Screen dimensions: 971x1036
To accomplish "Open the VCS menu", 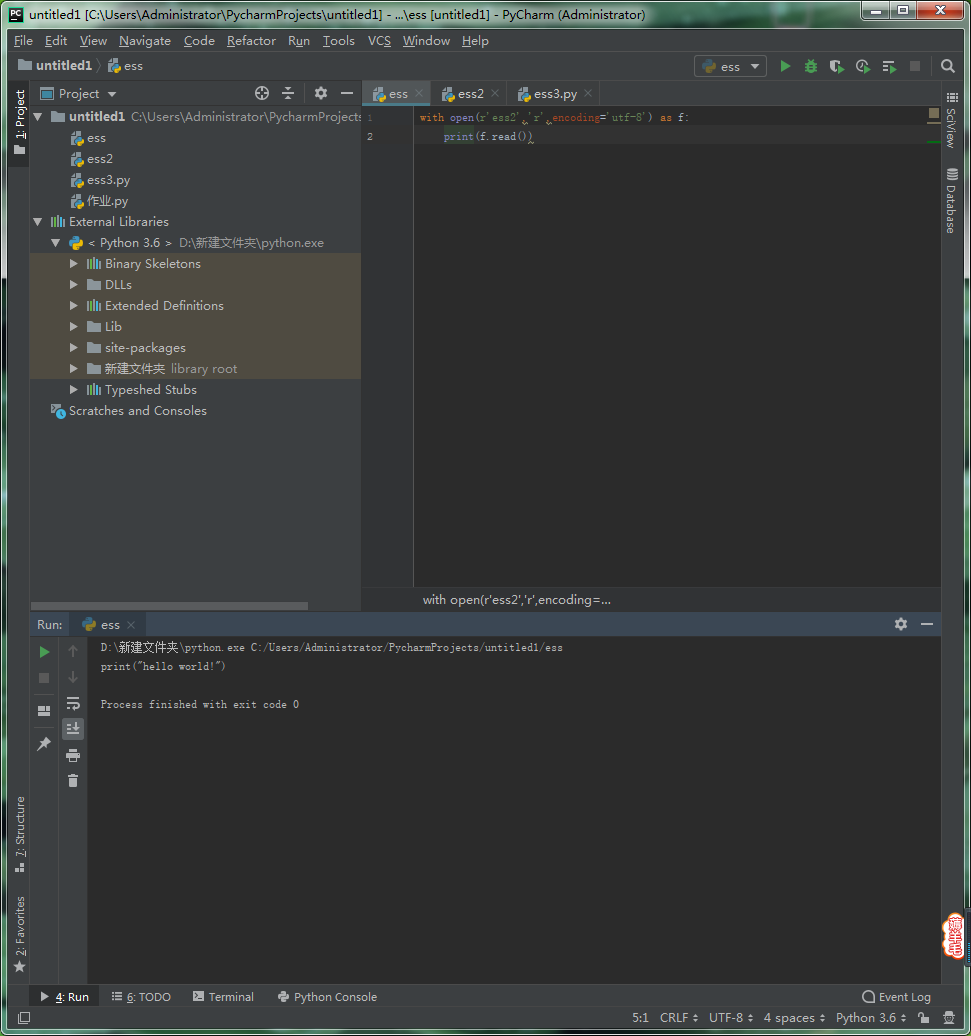I will 379,41.
